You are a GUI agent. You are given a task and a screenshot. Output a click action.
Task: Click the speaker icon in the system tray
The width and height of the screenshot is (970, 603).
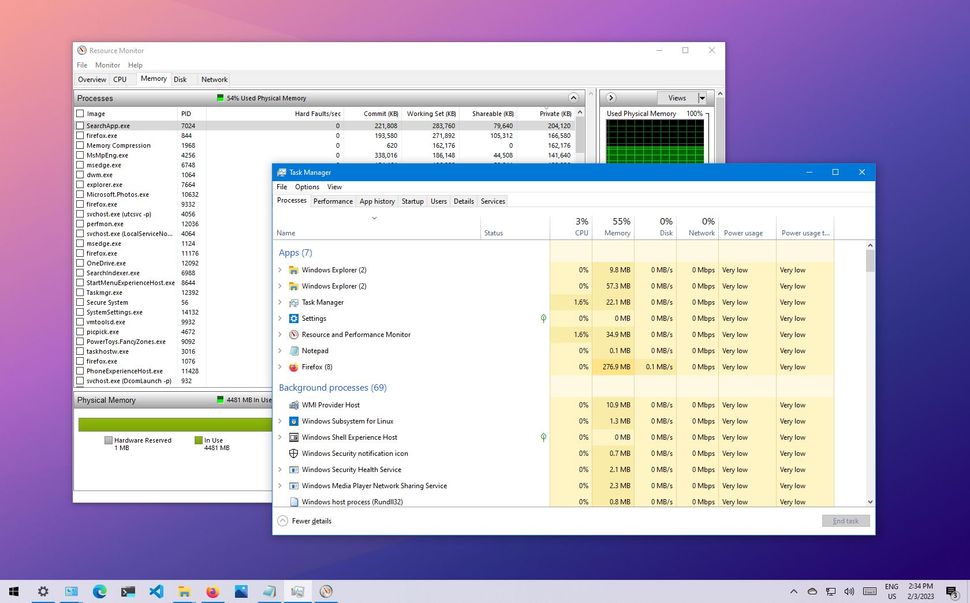pyautogui.click(x=849, y=592)
